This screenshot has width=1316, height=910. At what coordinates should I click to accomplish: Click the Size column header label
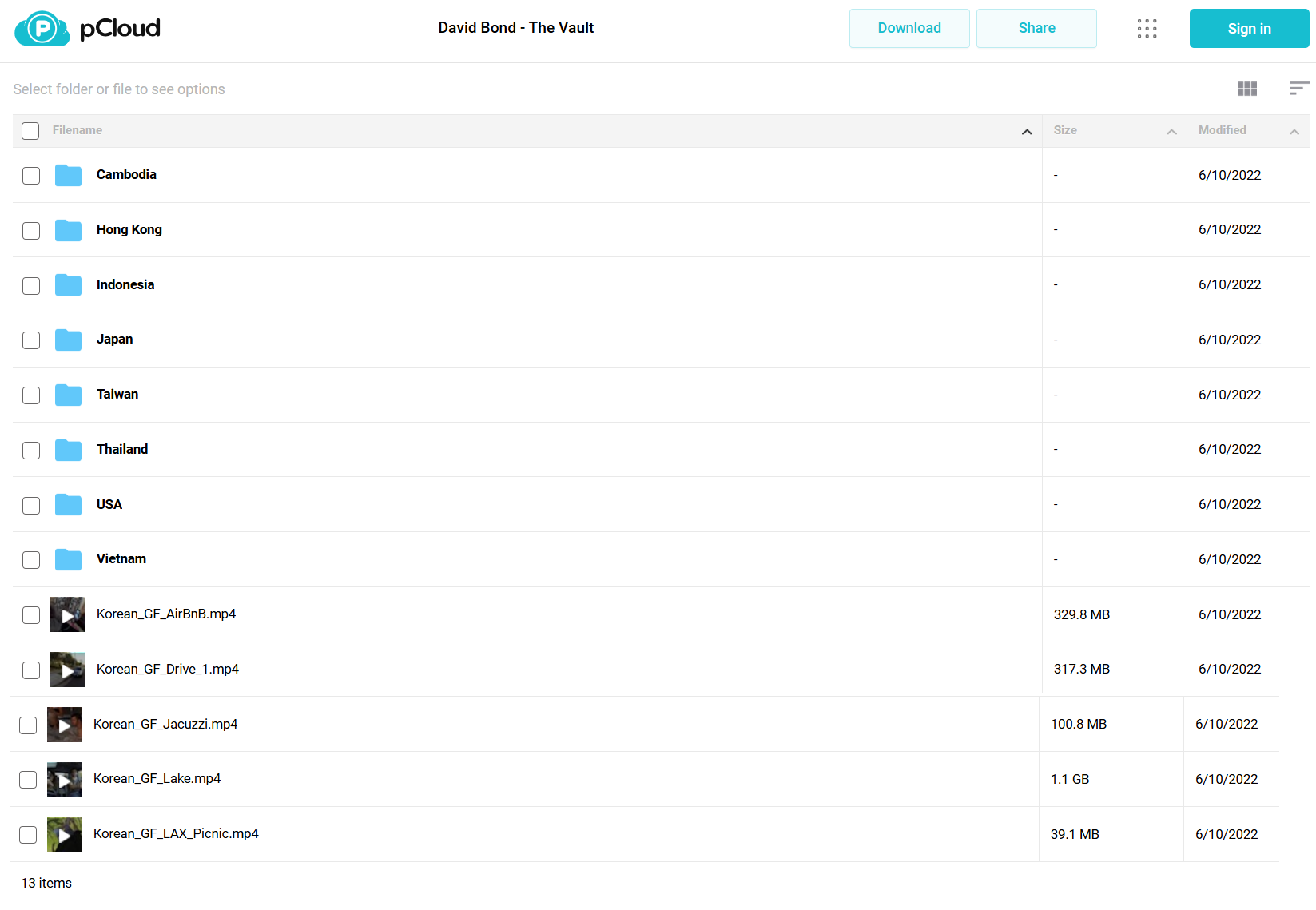coord(1065,130)
